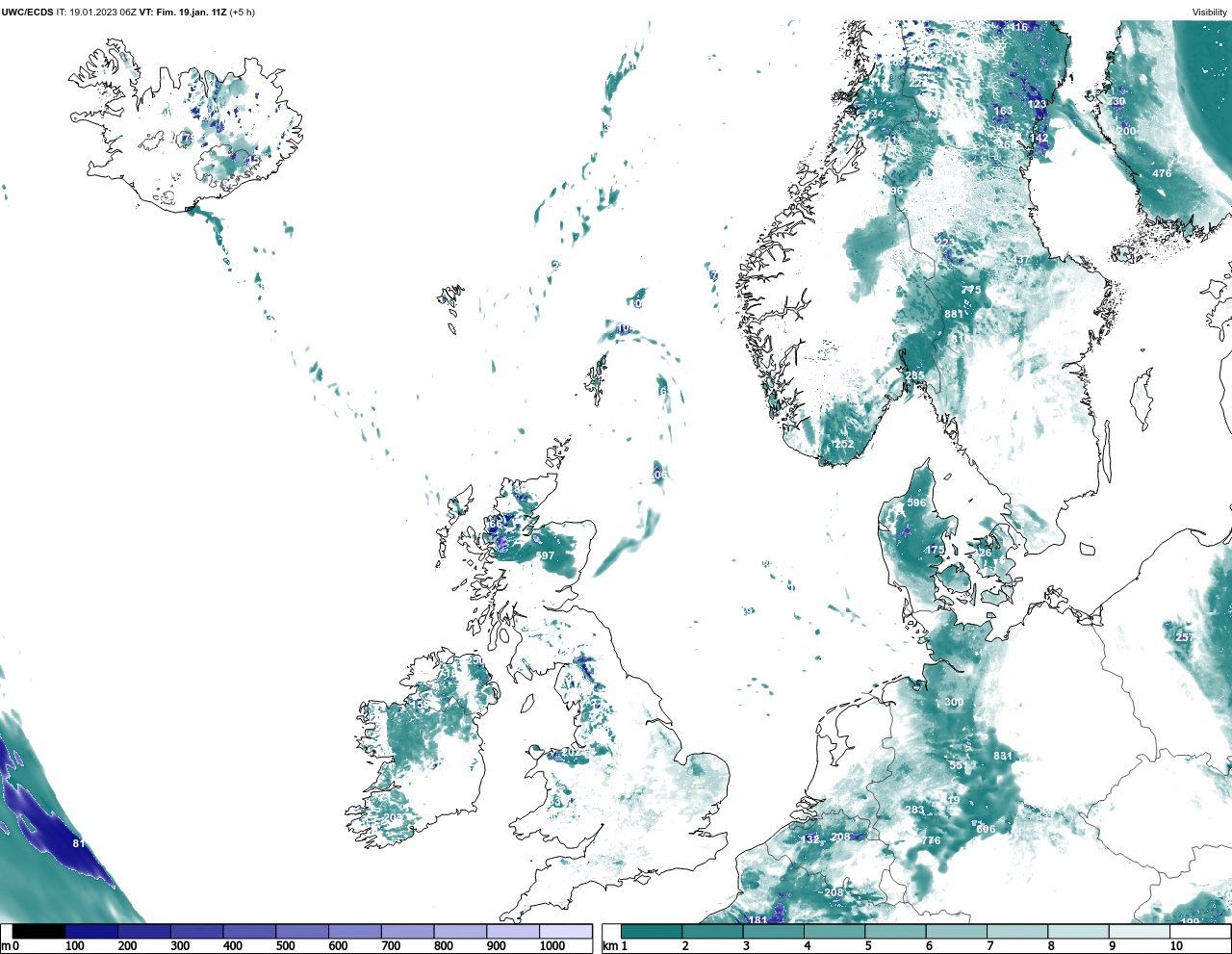
Task: Click the '300' value over northern Germany
Action: tap(954, 702)
